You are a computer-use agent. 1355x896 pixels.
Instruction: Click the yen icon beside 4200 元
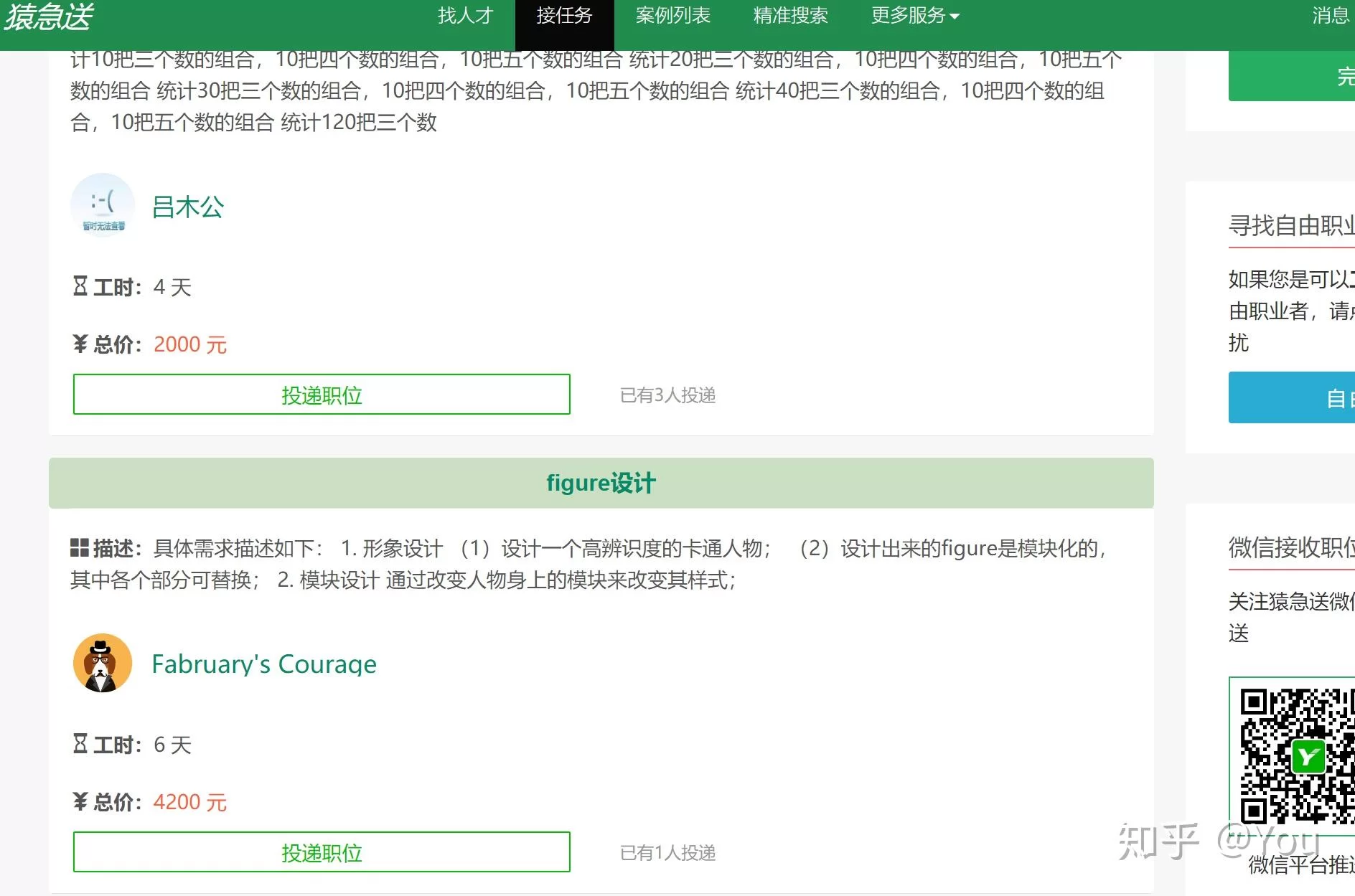pos(80,801)
